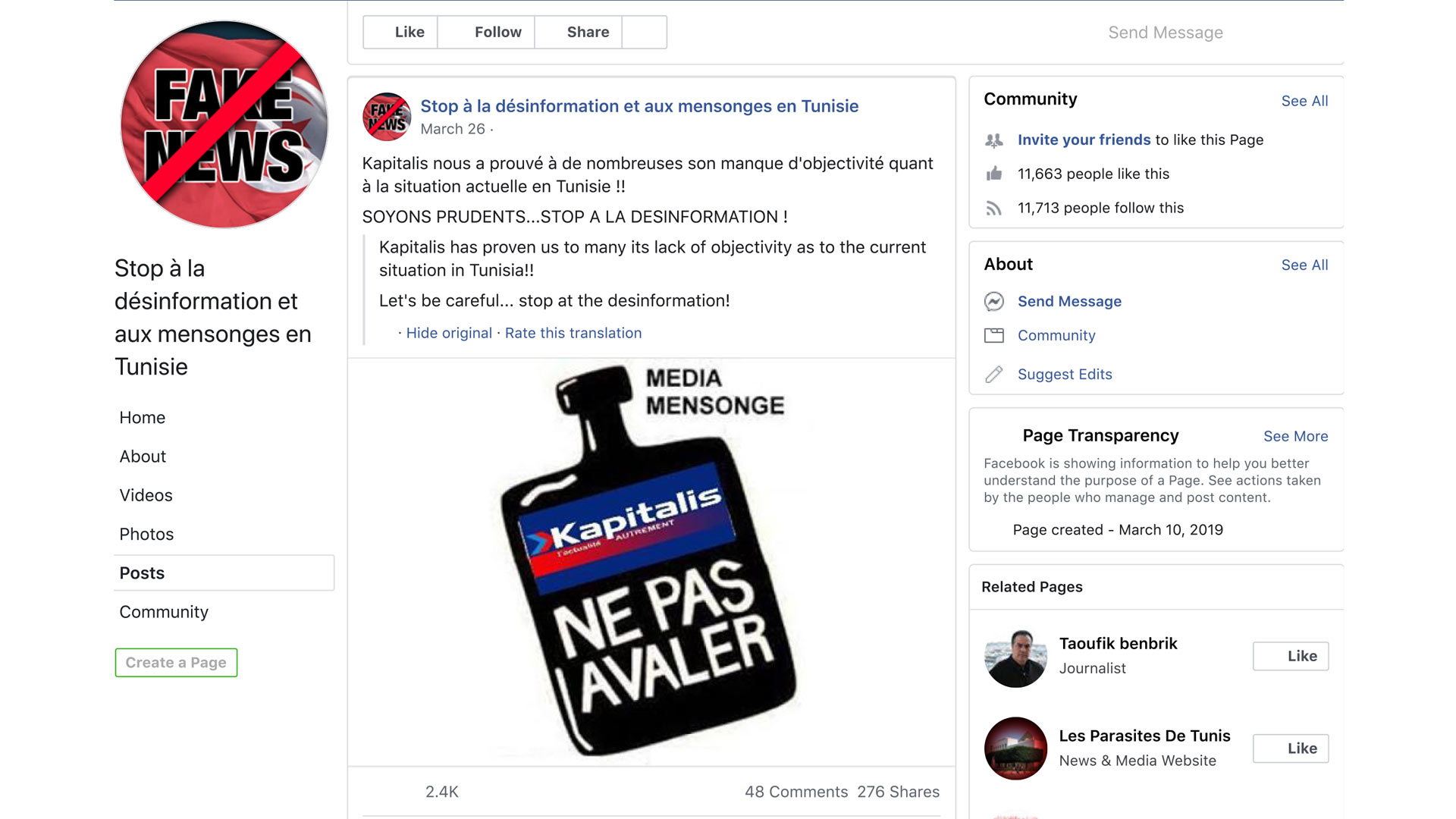Click the feed icon beside people follow this
The height and width of the screenshot is (819, 1456).
click(x=993, y=209)
